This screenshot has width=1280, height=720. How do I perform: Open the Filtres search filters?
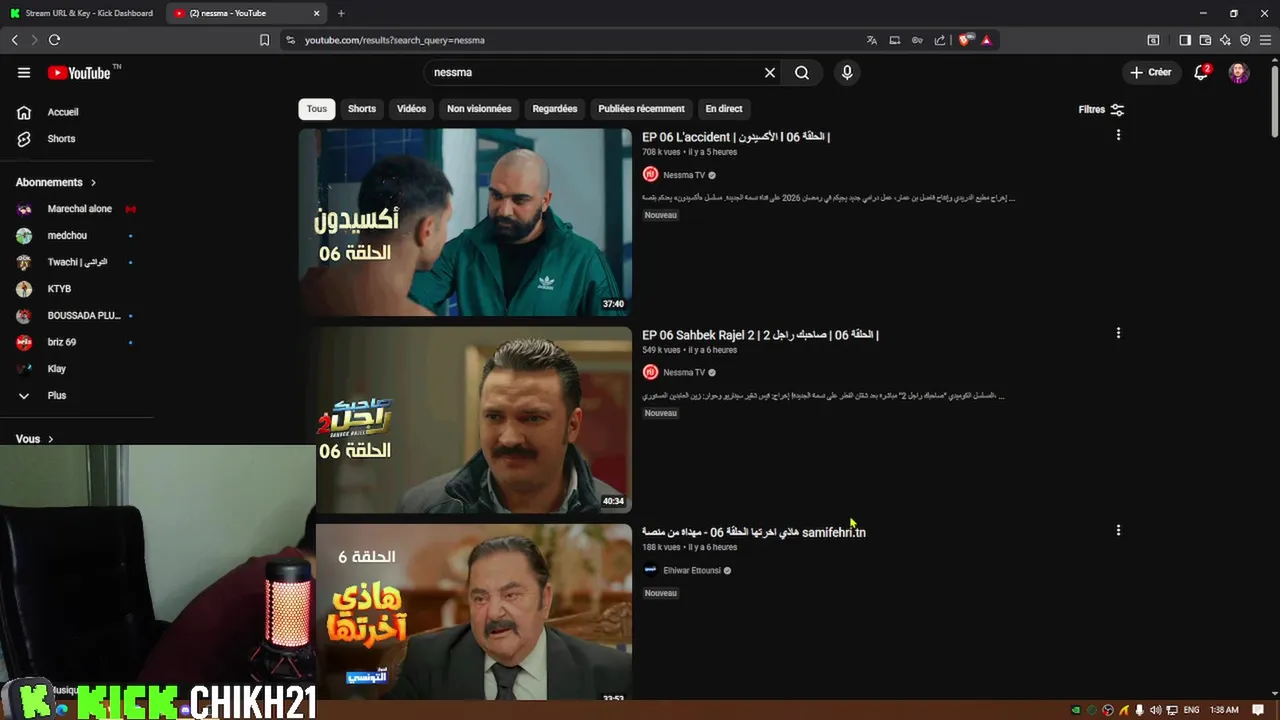coord(1101,109)
